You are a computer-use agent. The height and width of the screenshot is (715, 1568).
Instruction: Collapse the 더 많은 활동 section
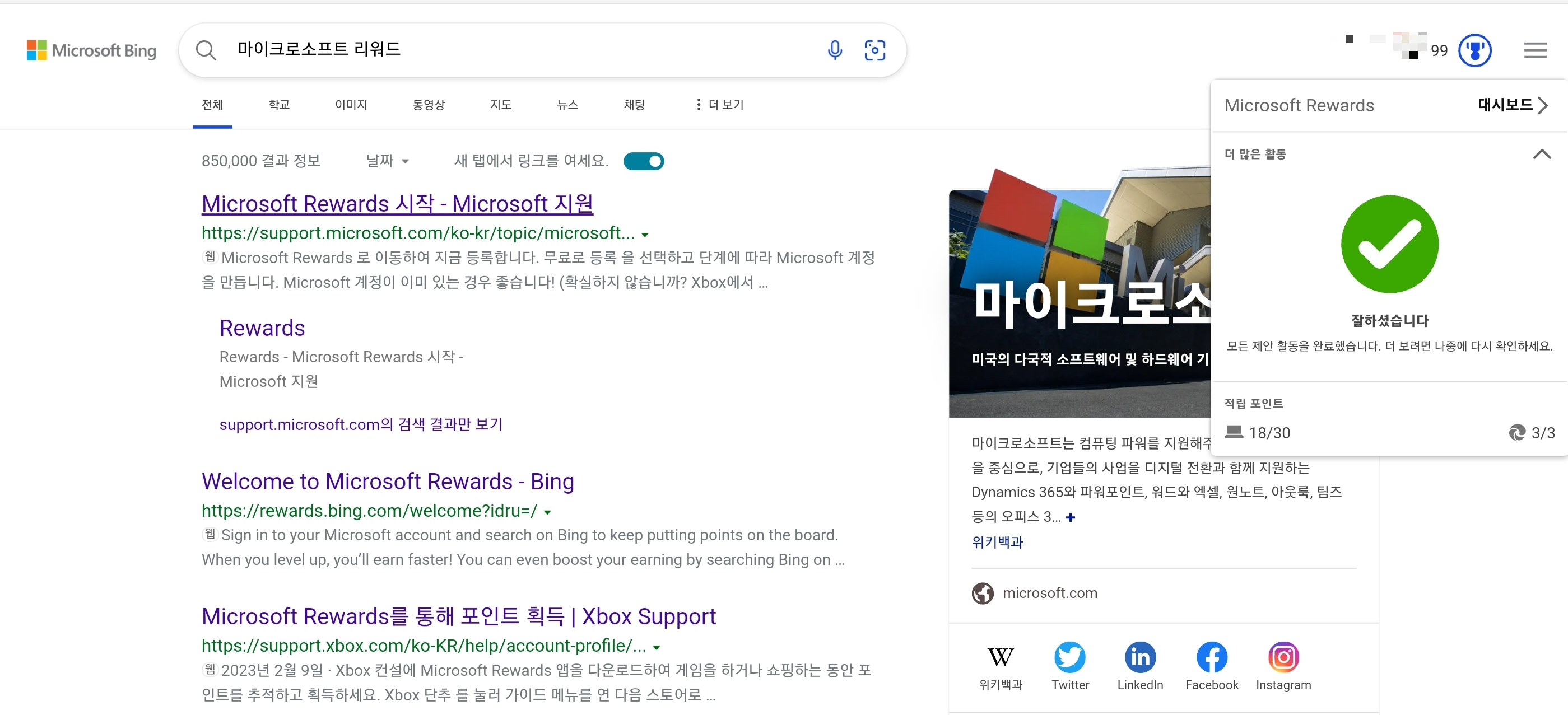tap(1541, 154)
